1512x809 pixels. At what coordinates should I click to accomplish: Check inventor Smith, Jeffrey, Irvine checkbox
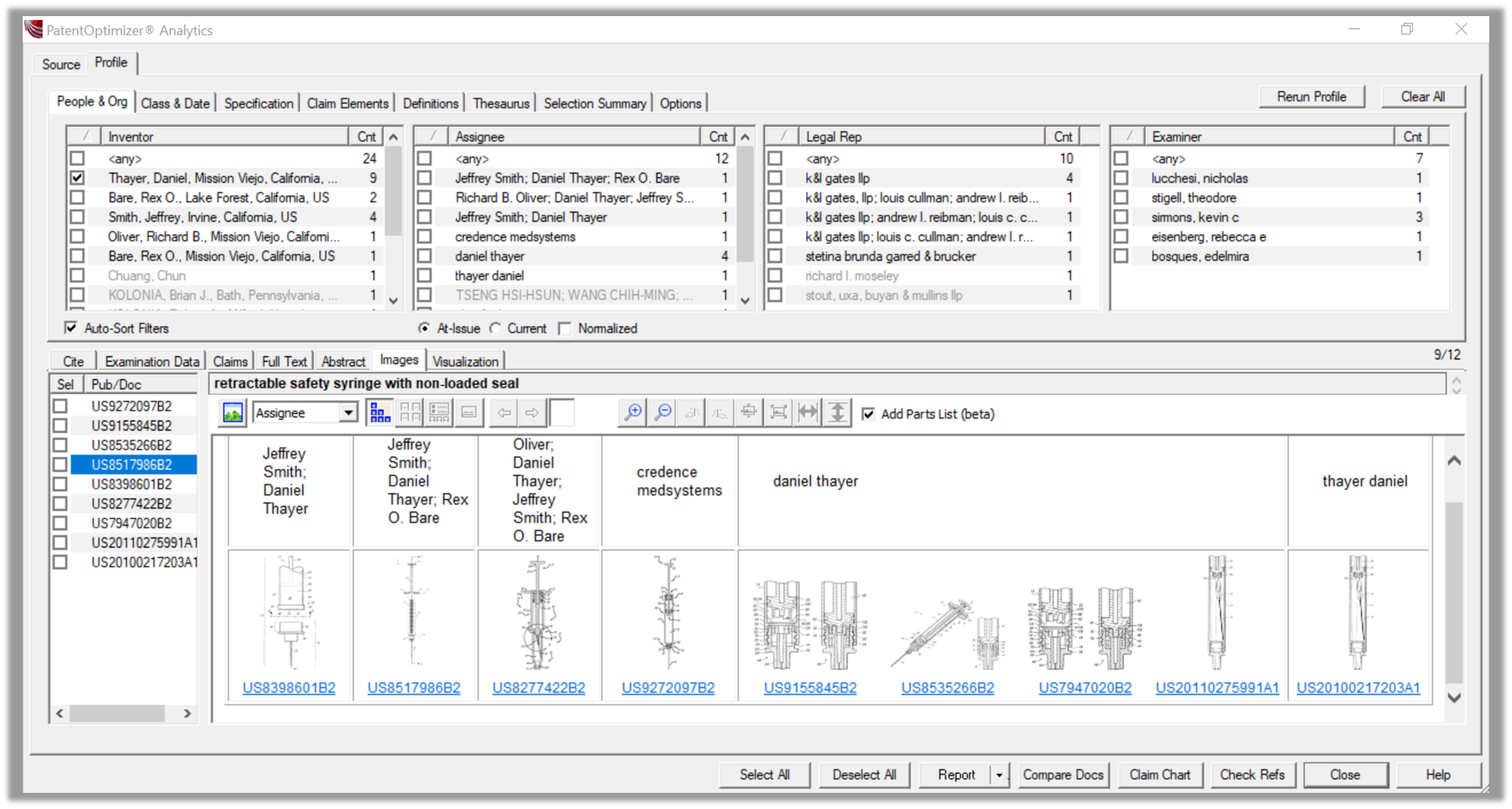click(78, 217)
